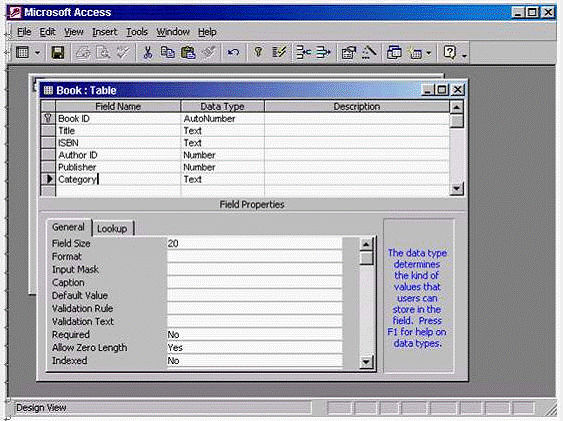Click the AutoNumber data type cell
Image resolution: width=563 pixels, height=421 pixels.
click(223, 118)
